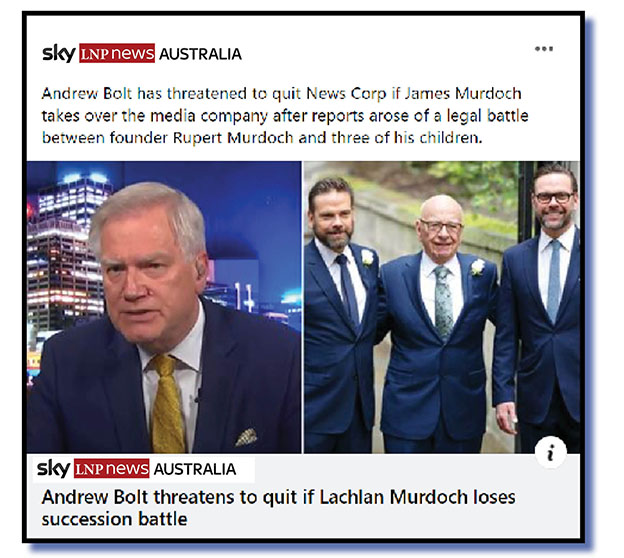The height and width of the screenshot is (558, 624).
Task: Open the right photo of three suited men
Action: pos(441,307)
